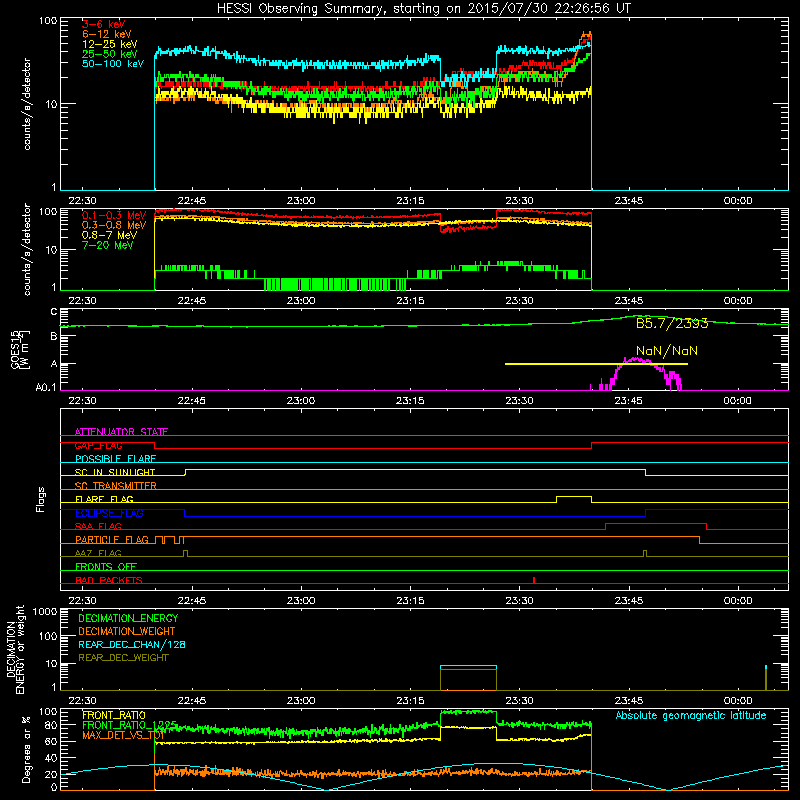800x800 pixels.
Task: Click the yellow horizontal bar in GOES panel
Action: tap(596, 364)
